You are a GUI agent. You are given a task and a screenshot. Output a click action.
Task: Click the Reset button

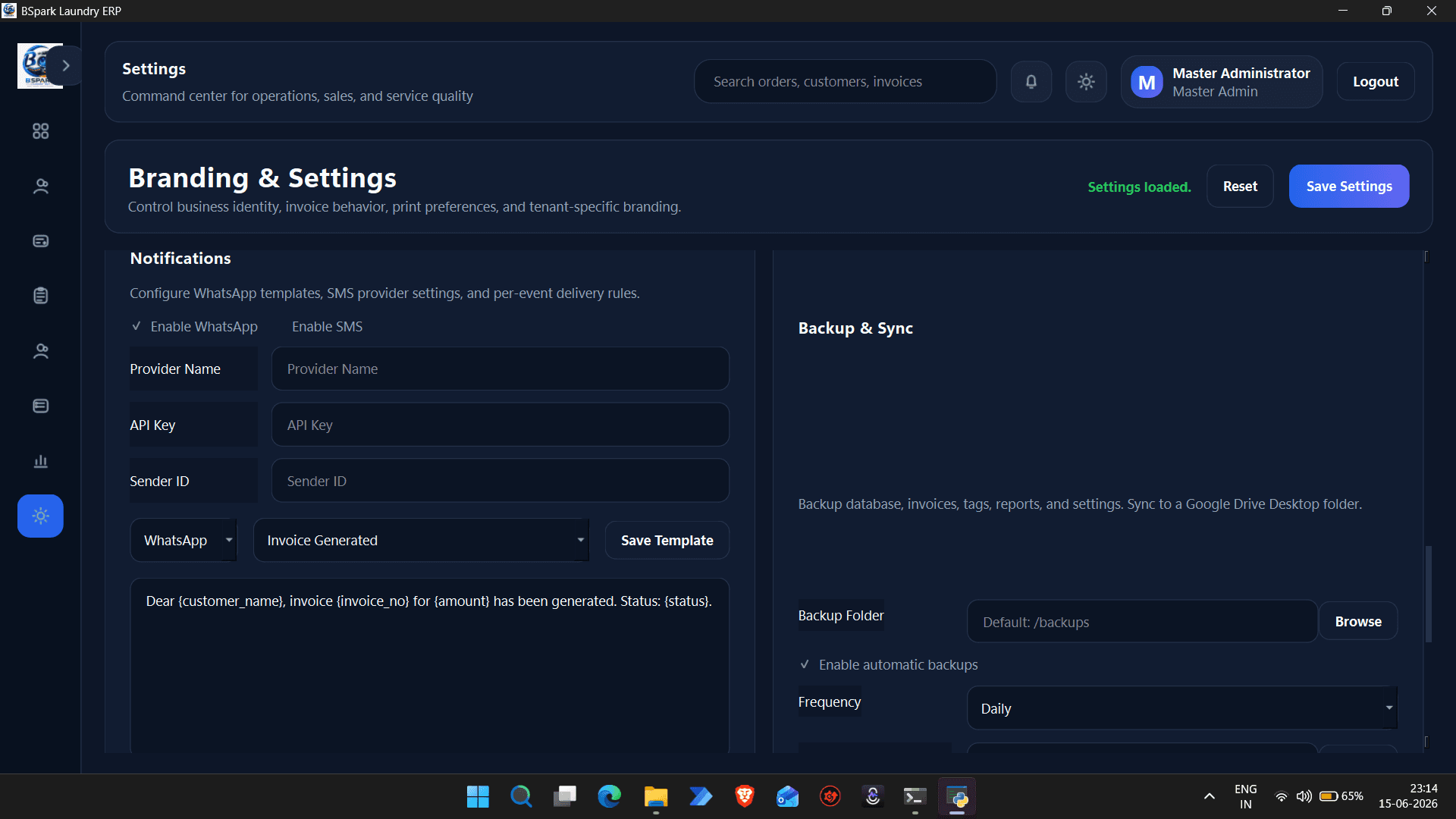pos(1240,187)
